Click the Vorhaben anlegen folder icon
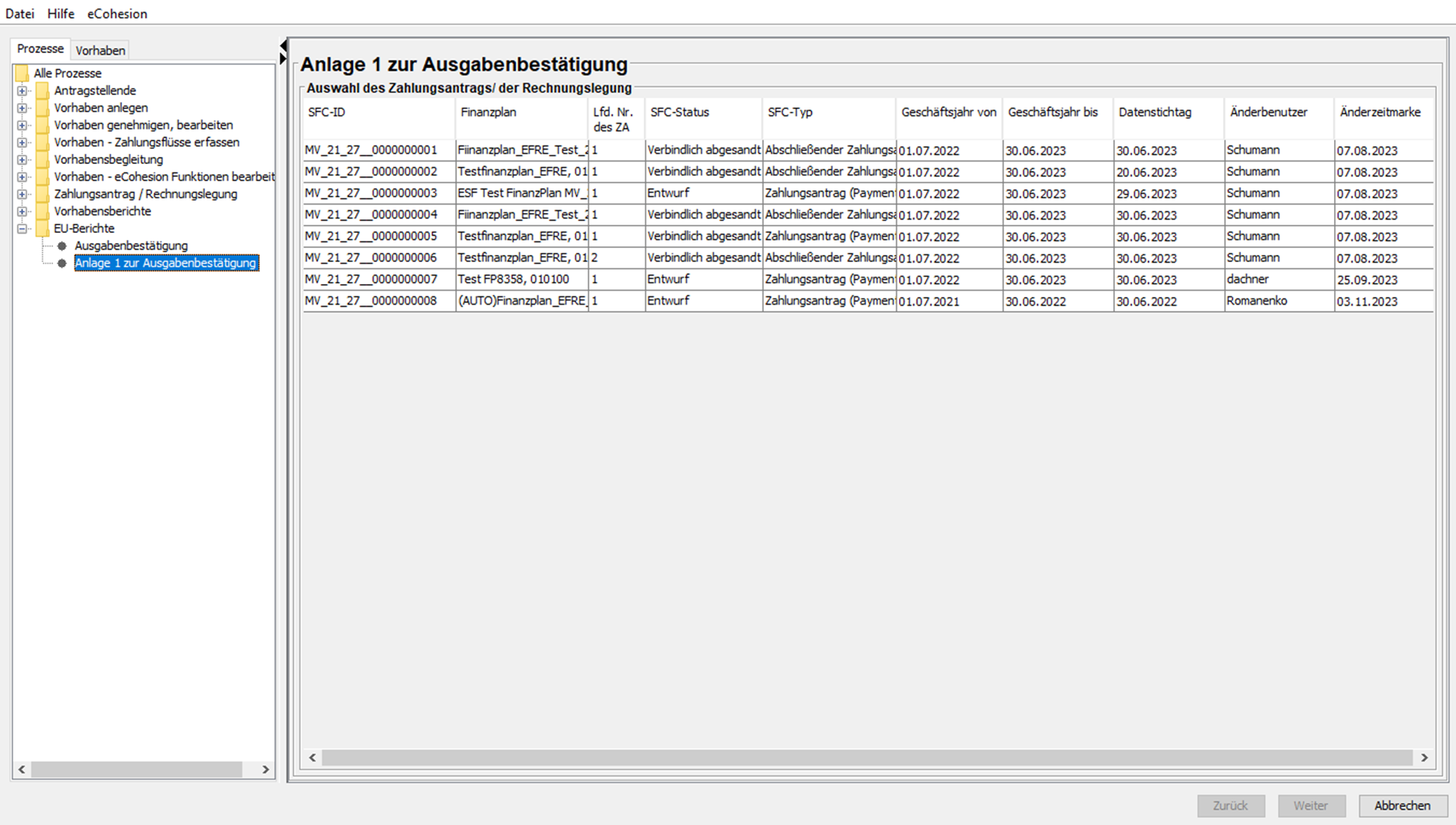The height and width of the screenshot is (825, 1456). pos(43,108)
